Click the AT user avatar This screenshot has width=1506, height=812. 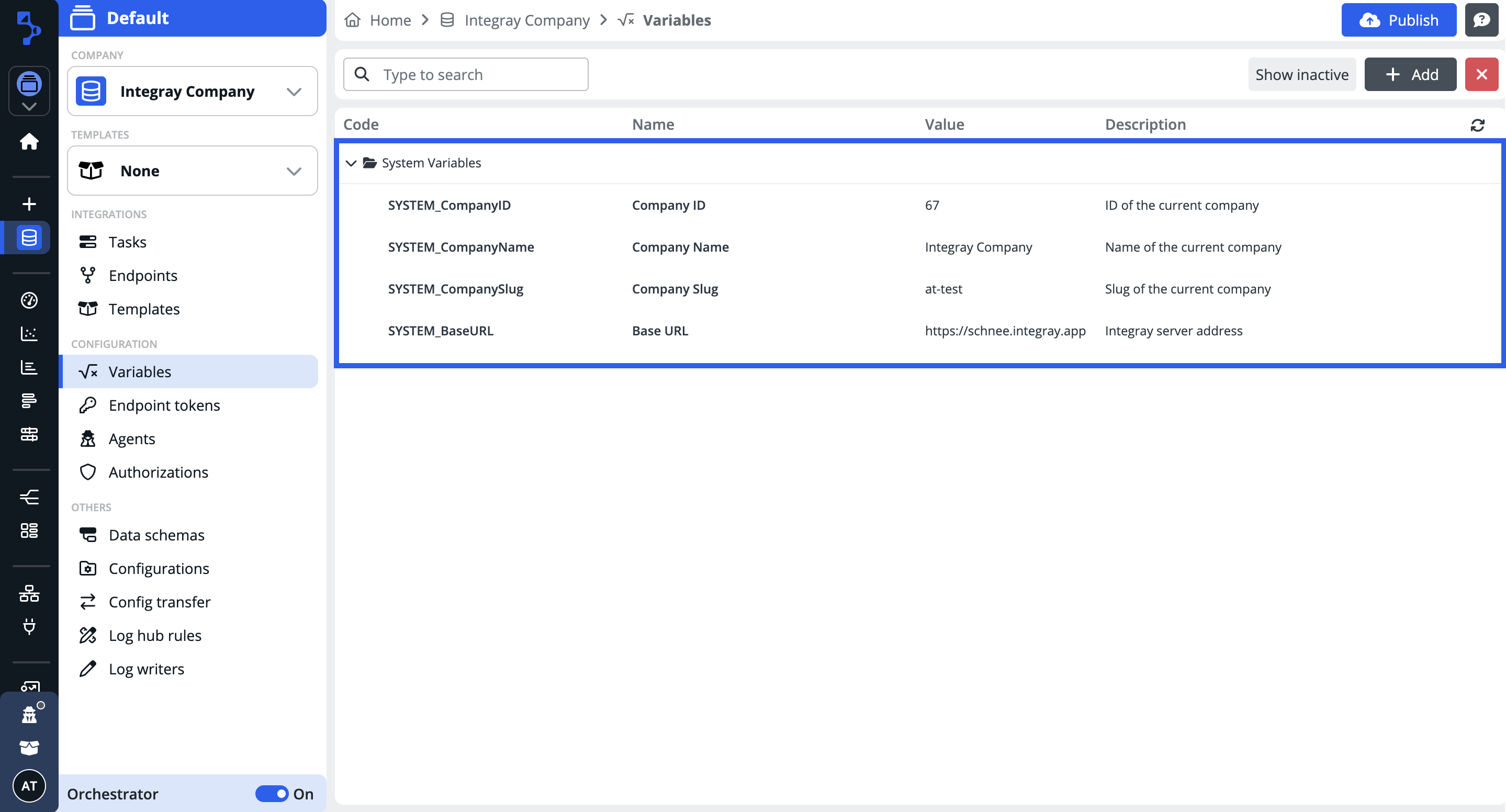(x=29, y=785)
